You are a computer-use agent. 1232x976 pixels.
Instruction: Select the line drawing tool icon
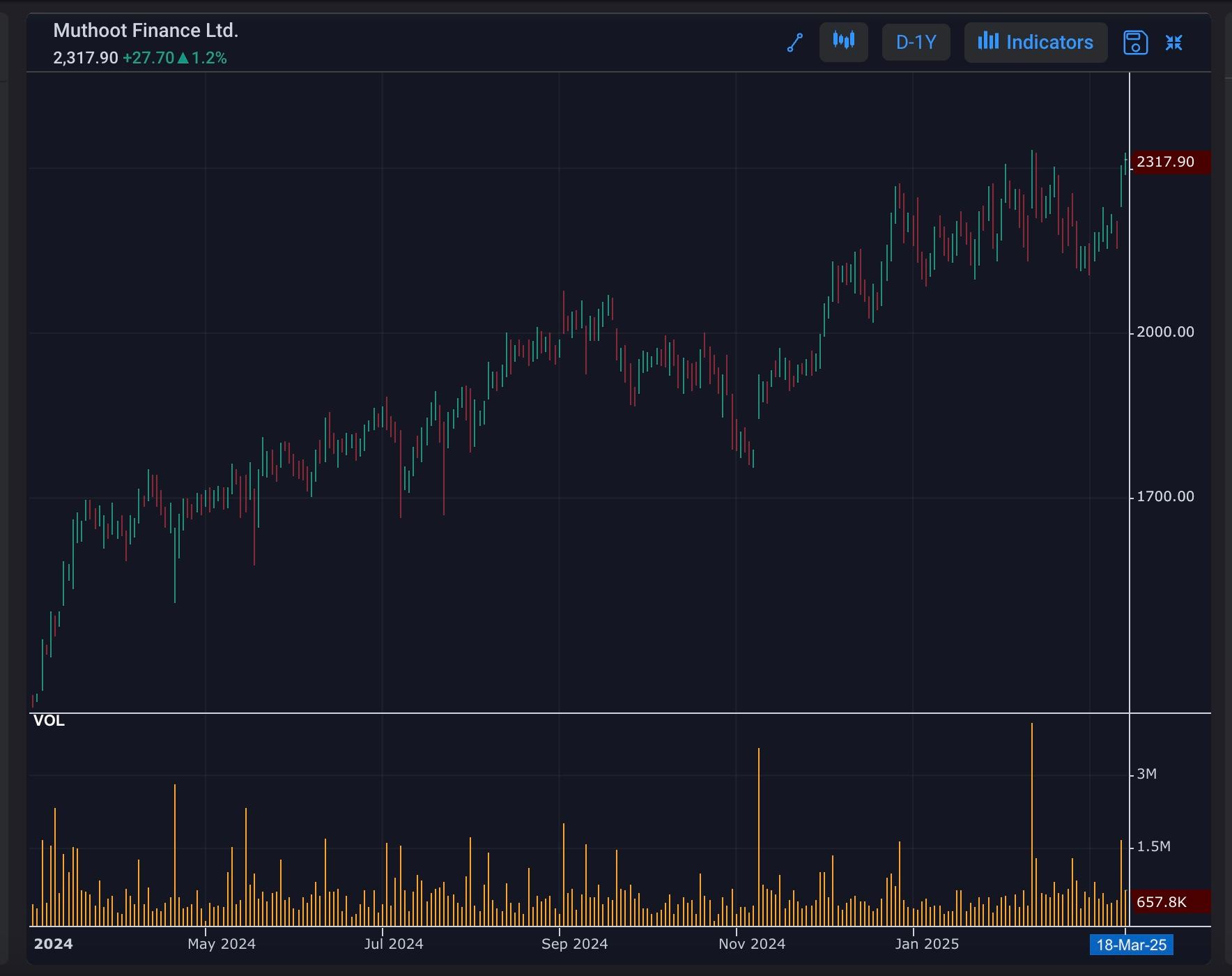click(x=795, y=43)
